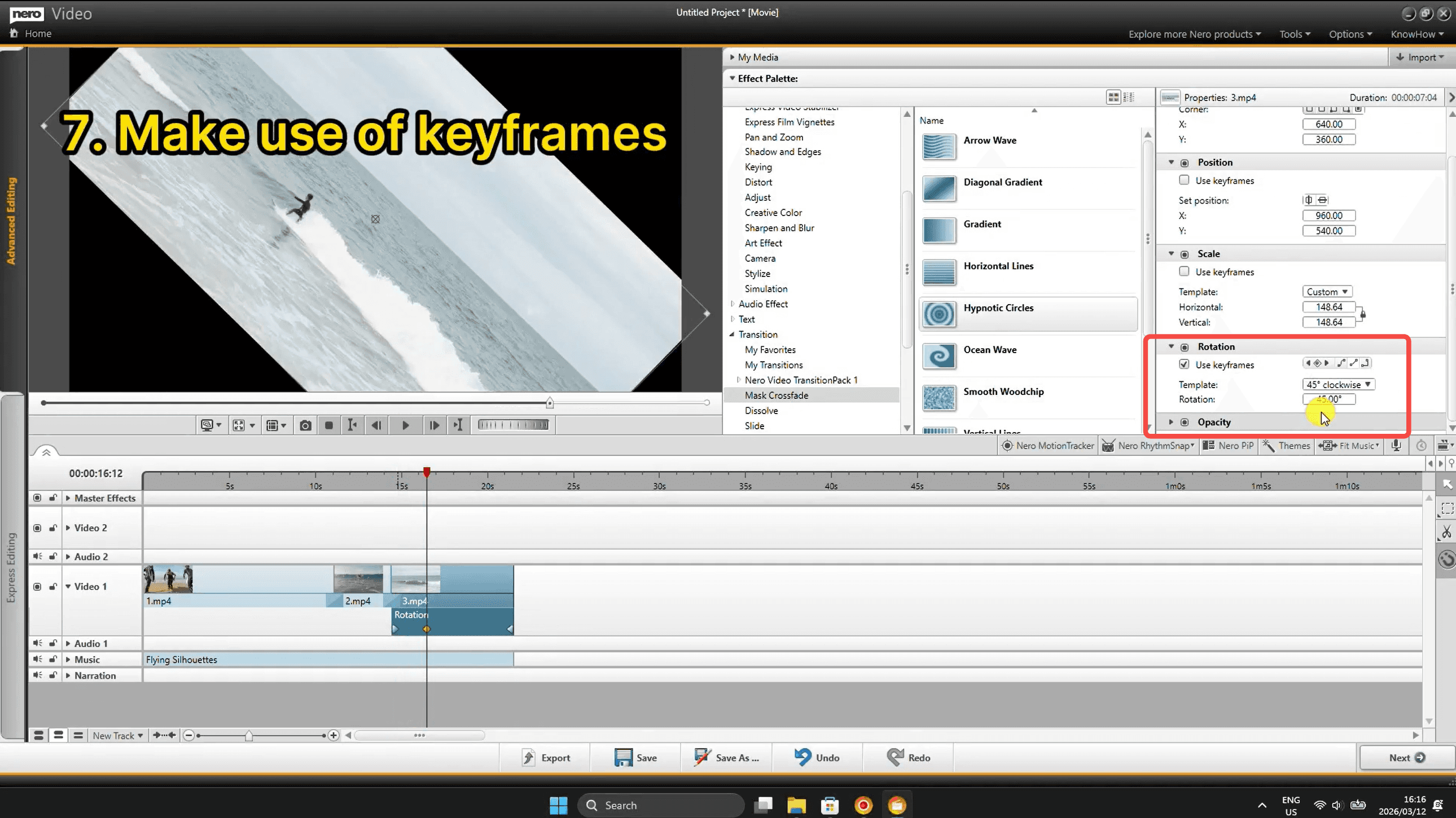Click the Stop playback button
1456x818 pixels.
(x=329, y=425)
